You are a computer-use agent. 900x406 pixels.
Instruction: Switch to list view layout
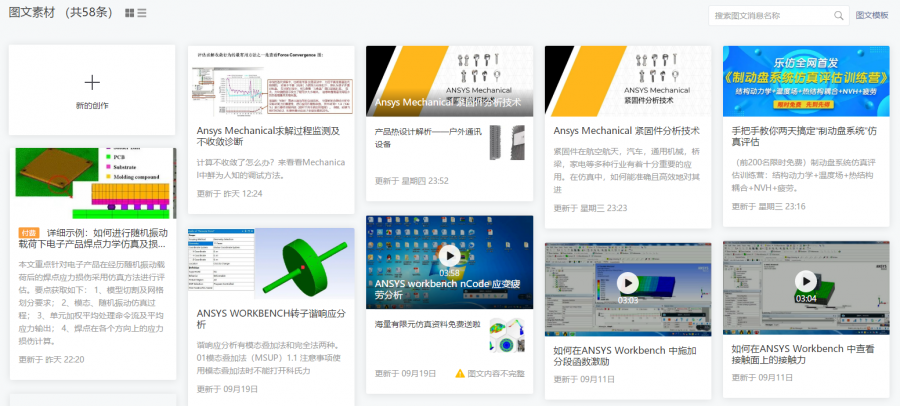tap(142, 14)
